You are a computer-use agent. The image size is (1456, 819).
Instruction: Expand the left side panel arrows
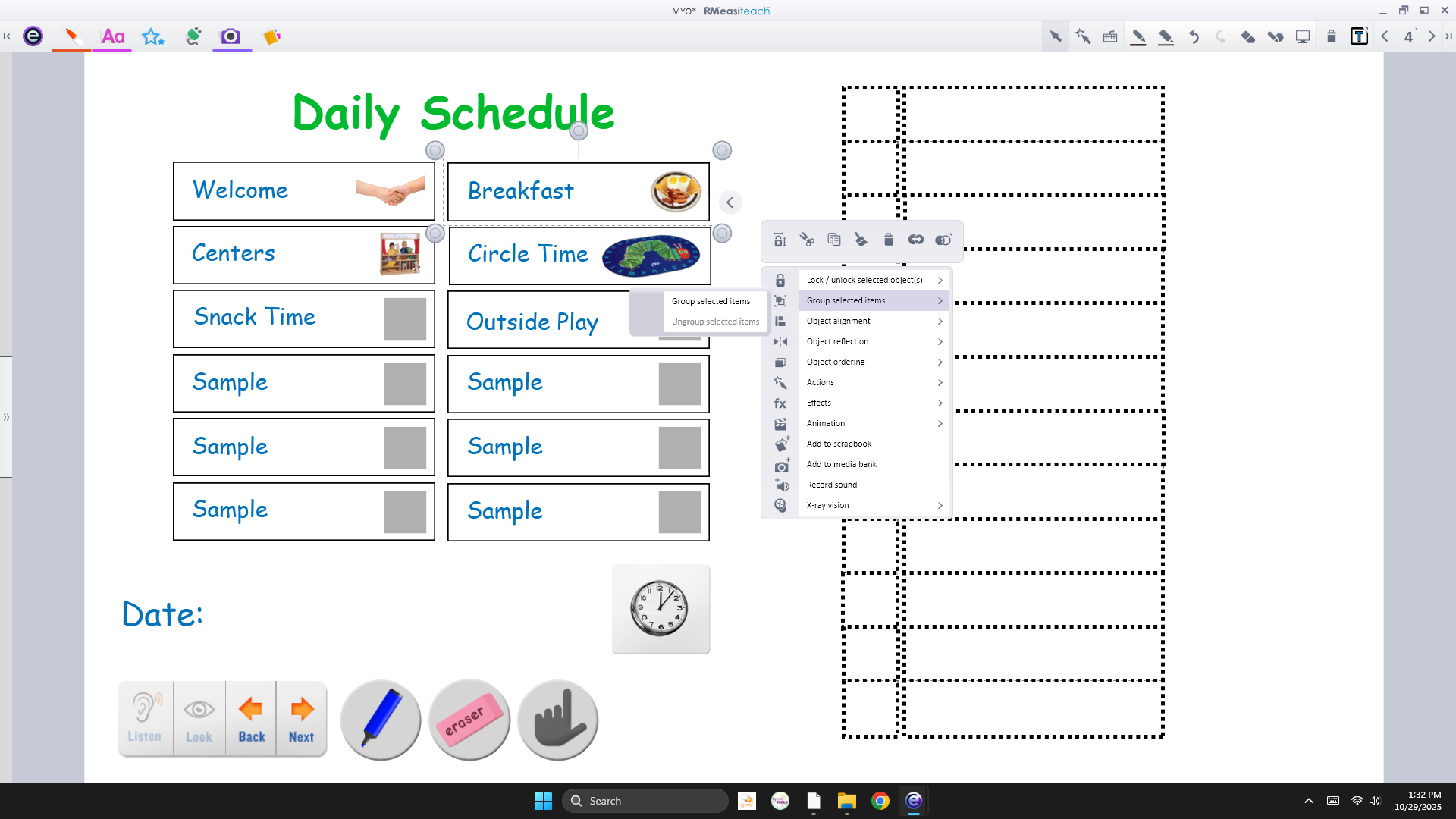[x=6, y=417]
